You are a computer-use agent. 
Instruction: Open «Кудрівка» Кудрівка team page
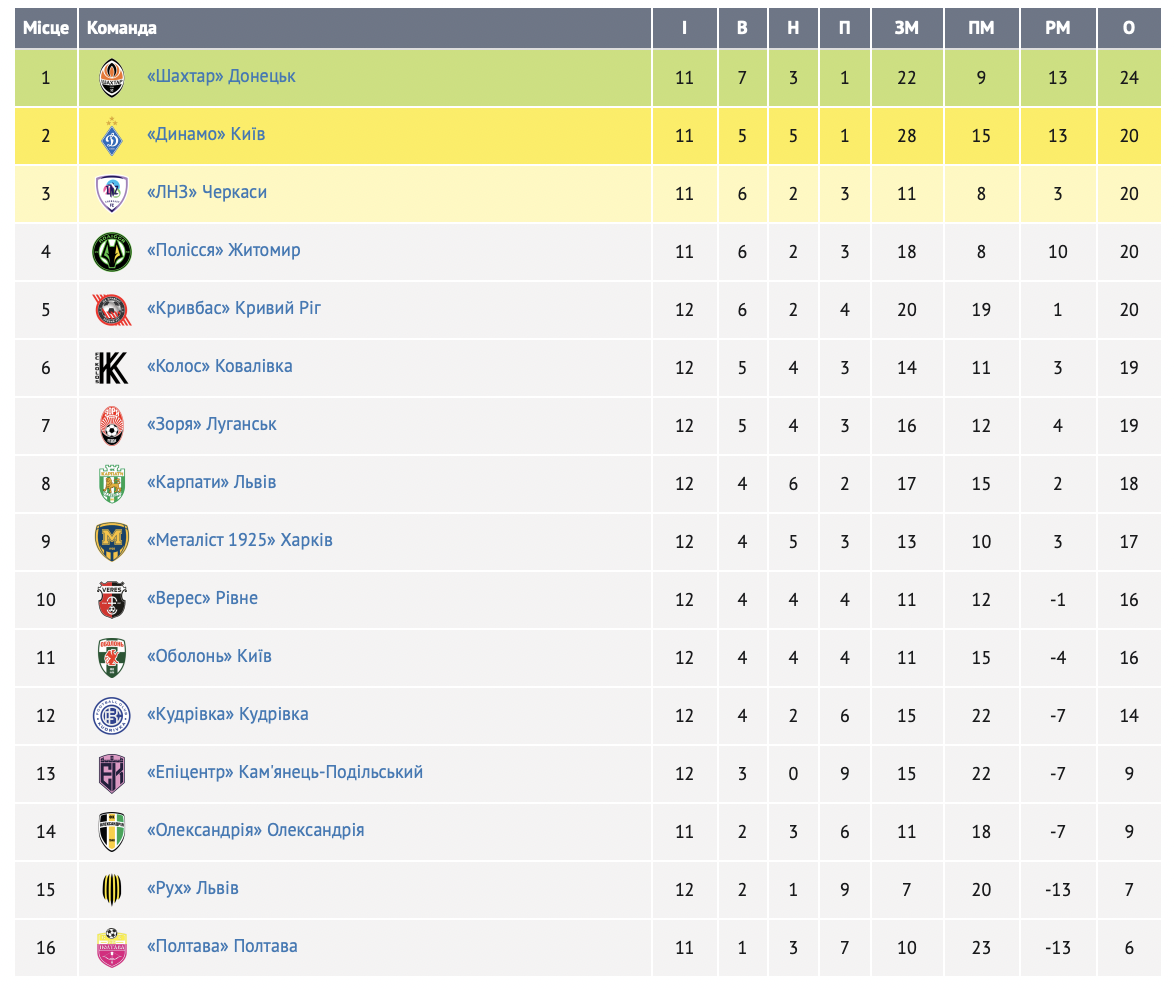pos(227,714)
